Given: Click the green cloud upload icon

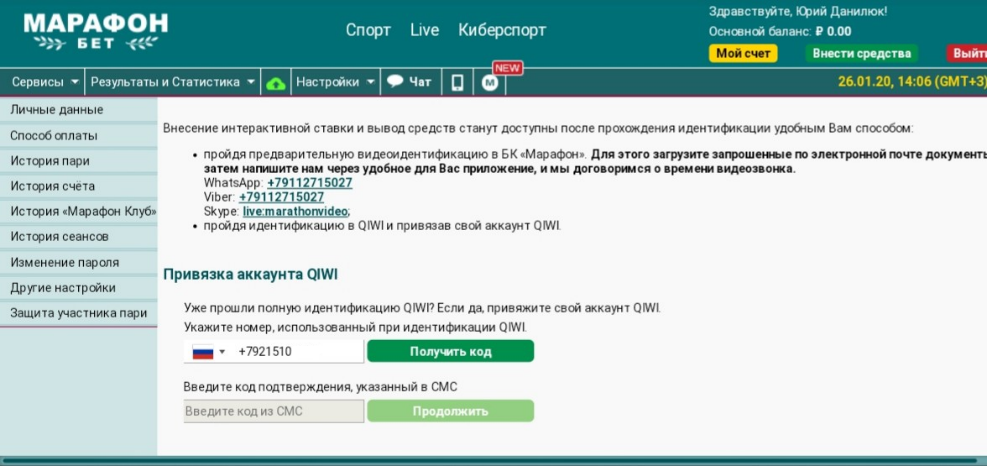Looking at the screenshot, I should coord(276,83).
